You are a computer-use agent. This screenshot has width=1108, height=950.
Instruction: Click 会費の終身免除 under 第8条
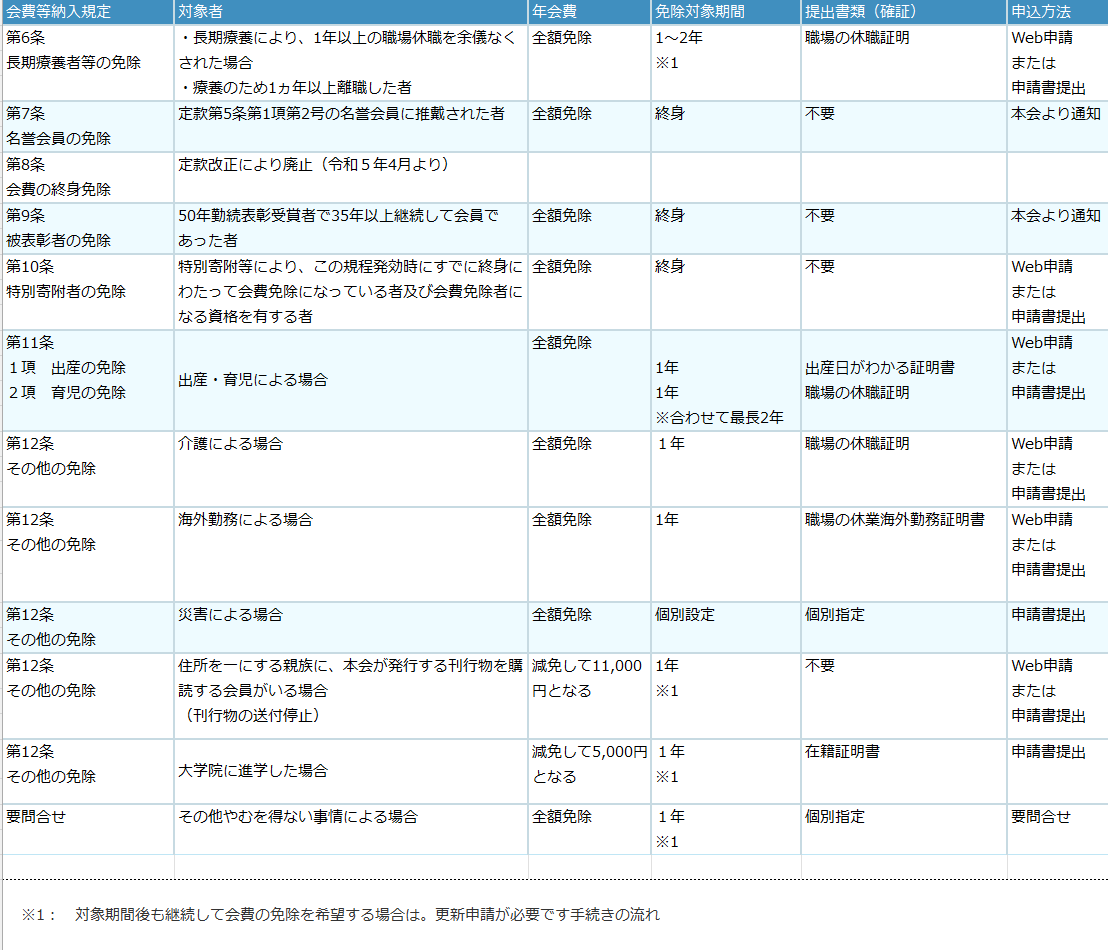(59, 189)
